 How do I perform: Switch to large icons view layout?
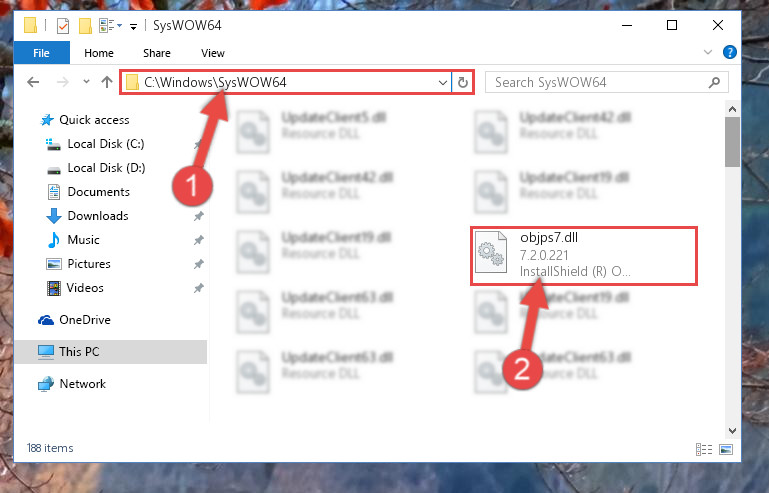(x=726, y=449)
